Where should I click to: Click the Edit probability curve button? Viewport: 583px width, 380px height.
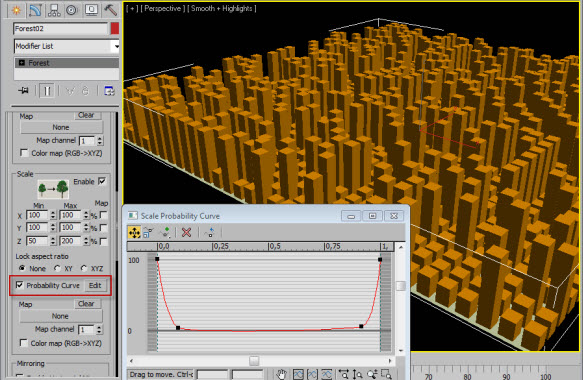click(x=95, y=285)
